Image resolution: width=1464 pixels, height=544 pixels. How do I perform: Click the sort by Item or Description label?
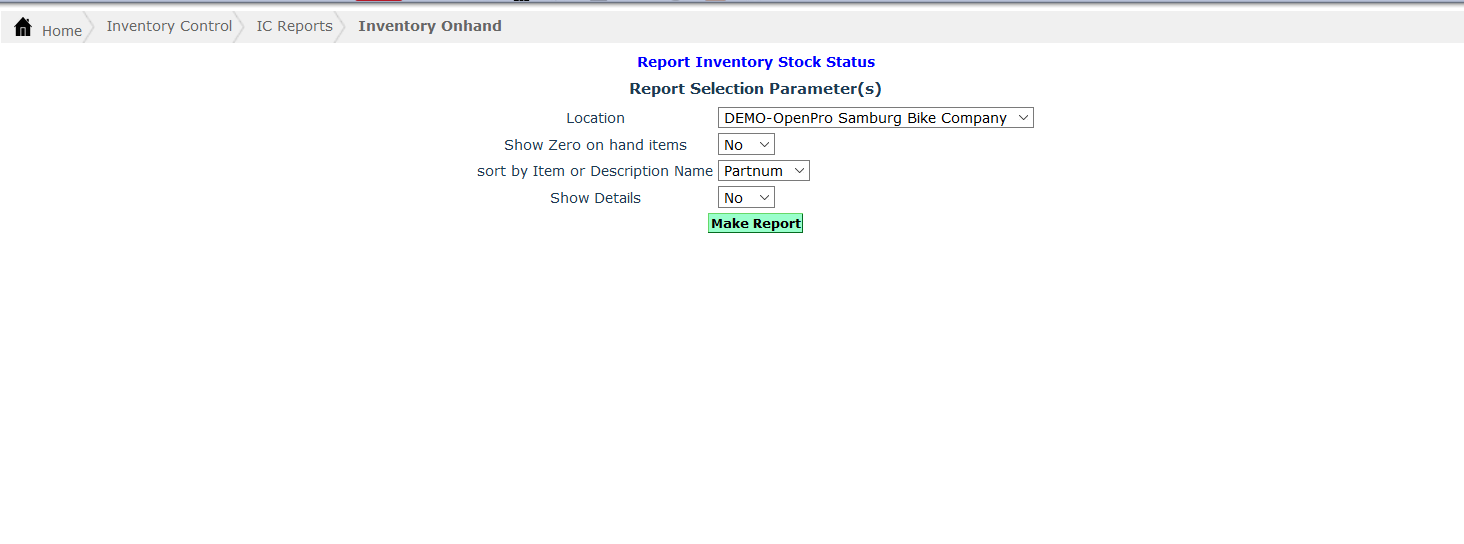[595, 171]
